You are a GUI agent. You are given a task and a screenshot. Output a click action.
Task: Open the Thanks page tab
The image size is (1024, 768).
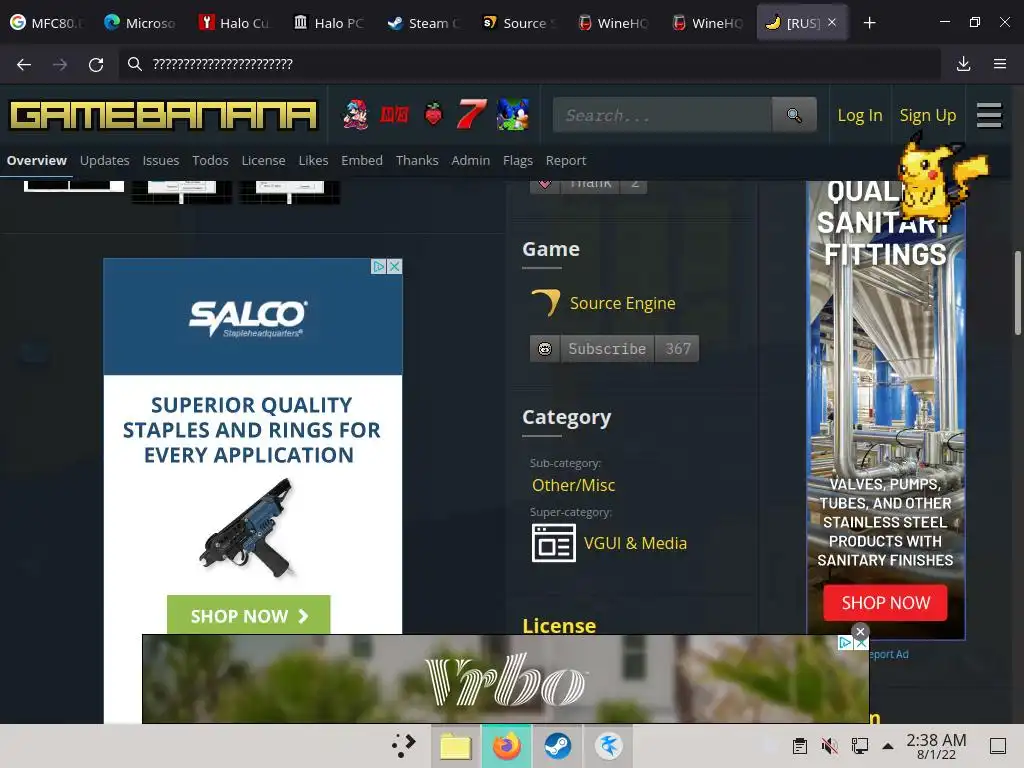click(417, 161)
